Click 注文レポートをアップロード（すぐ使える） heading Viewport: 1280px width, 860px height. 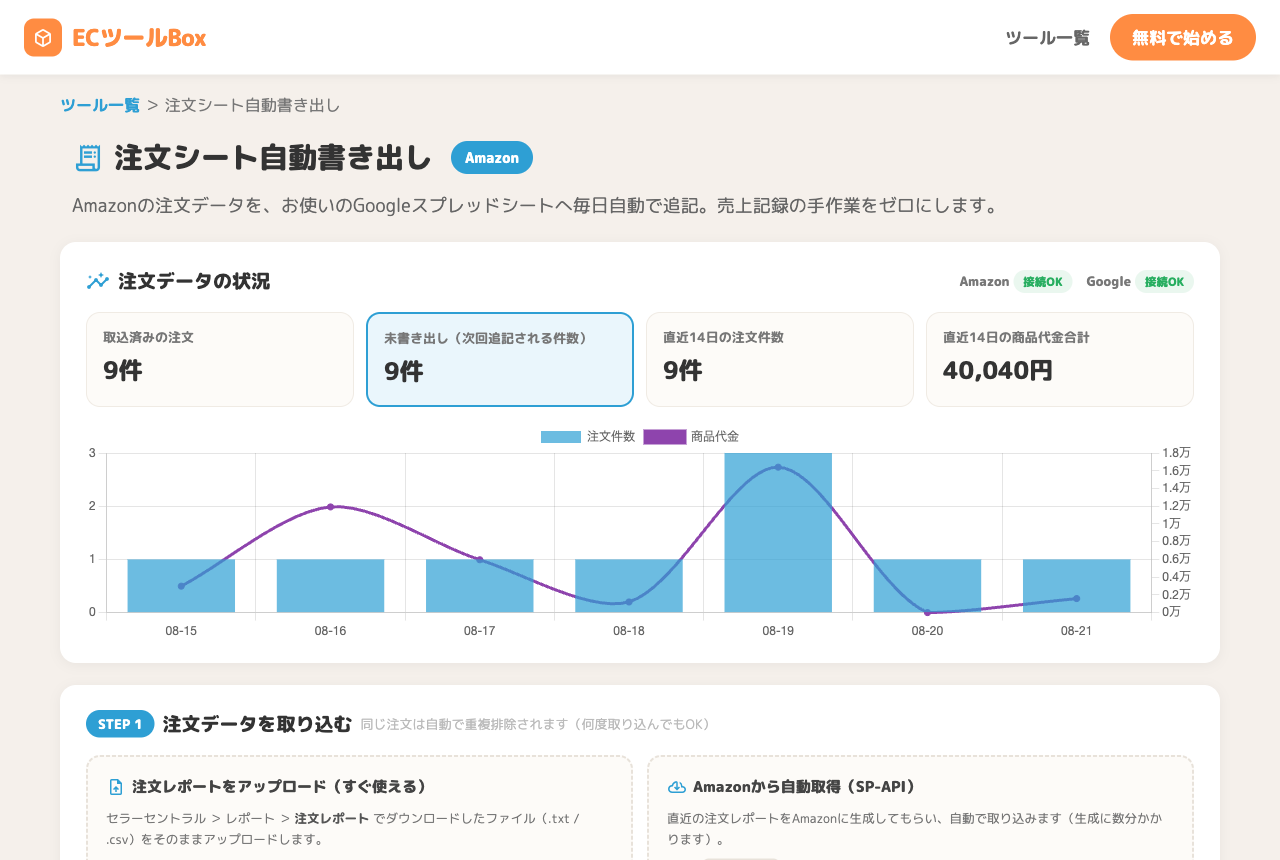click(x=280, y=787)
